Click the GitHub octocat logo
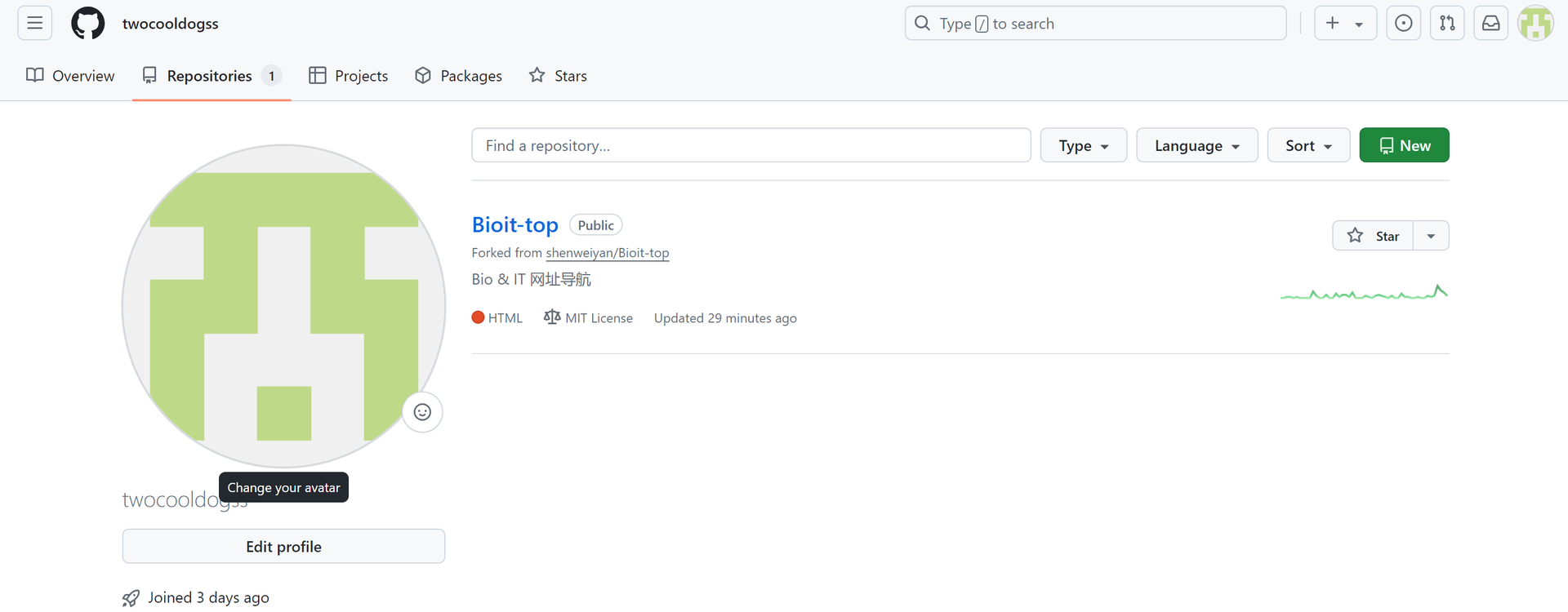1568x612 pixels. click(88, 23)
